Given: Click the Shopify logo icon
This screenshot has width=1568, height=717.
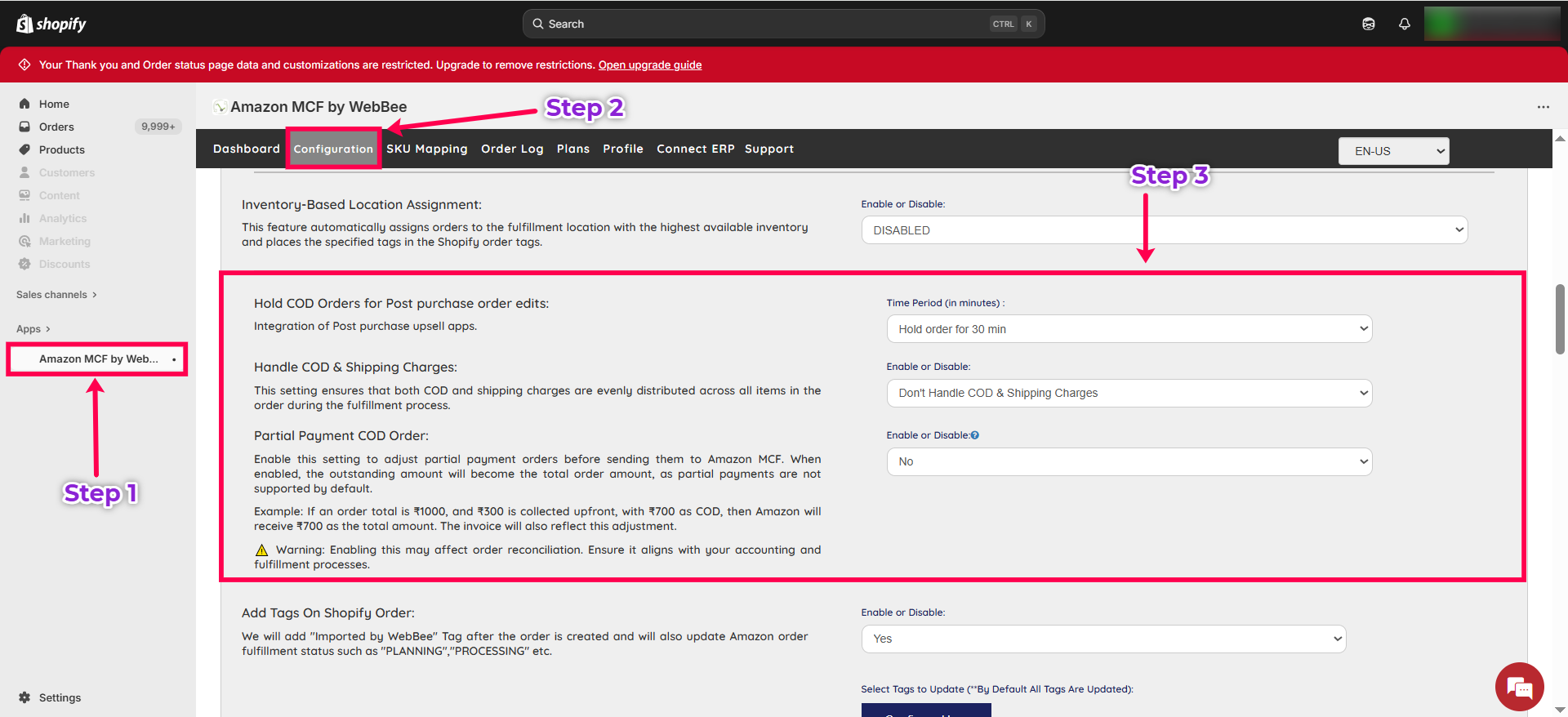Looking at the screenshot, I should [x=25, y=24].
